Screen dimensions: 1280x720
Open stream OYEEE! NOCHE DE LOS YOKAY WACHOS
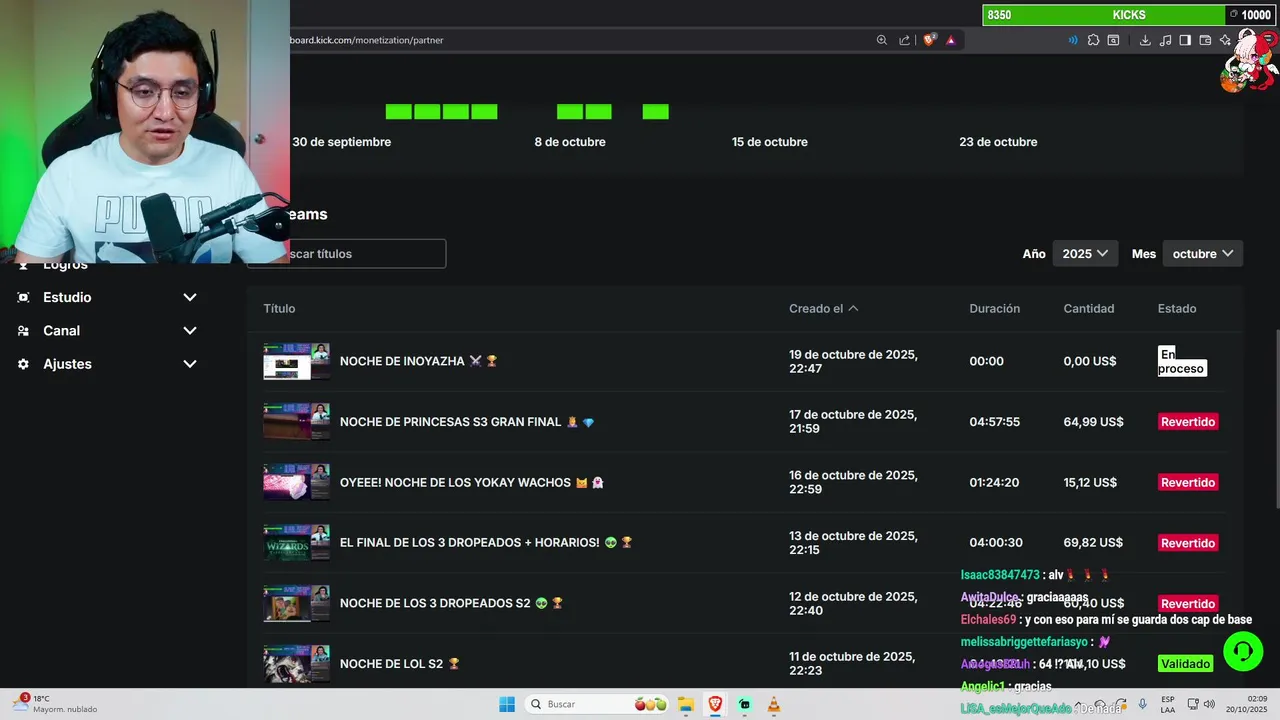click(472, 482)
